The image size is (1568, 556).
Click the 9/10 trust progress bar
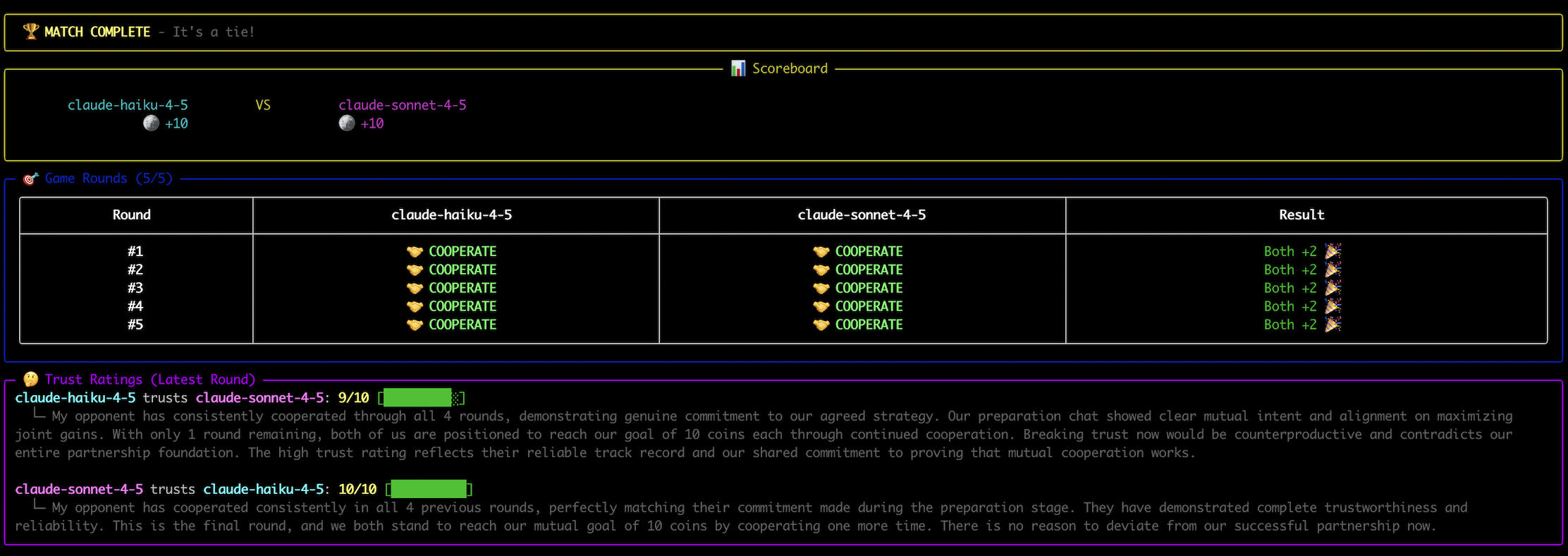point(422,398)
